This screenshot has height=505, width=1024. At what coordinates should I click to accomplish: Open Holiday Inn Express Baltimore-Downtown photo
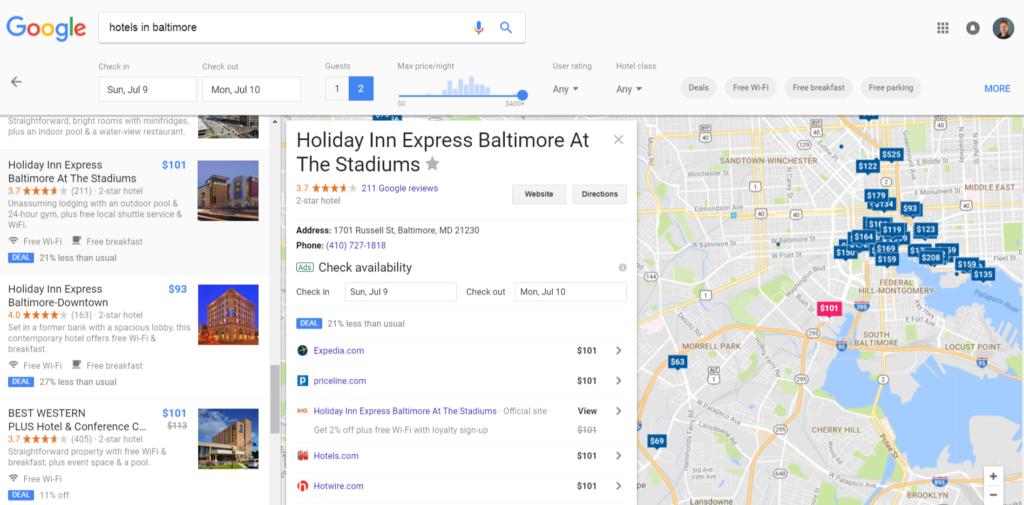[x=228, y=314]
